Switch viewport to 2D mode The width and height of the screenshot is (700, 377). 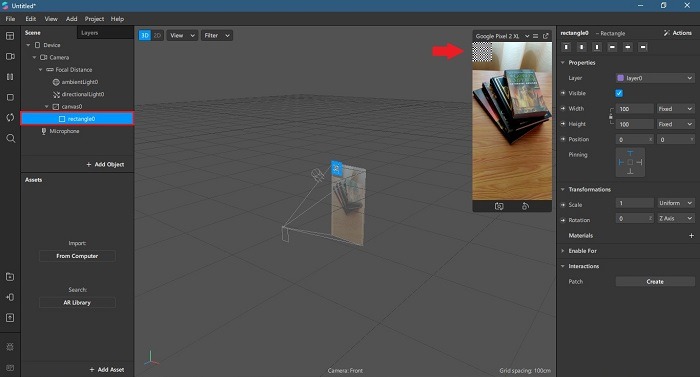157,35
